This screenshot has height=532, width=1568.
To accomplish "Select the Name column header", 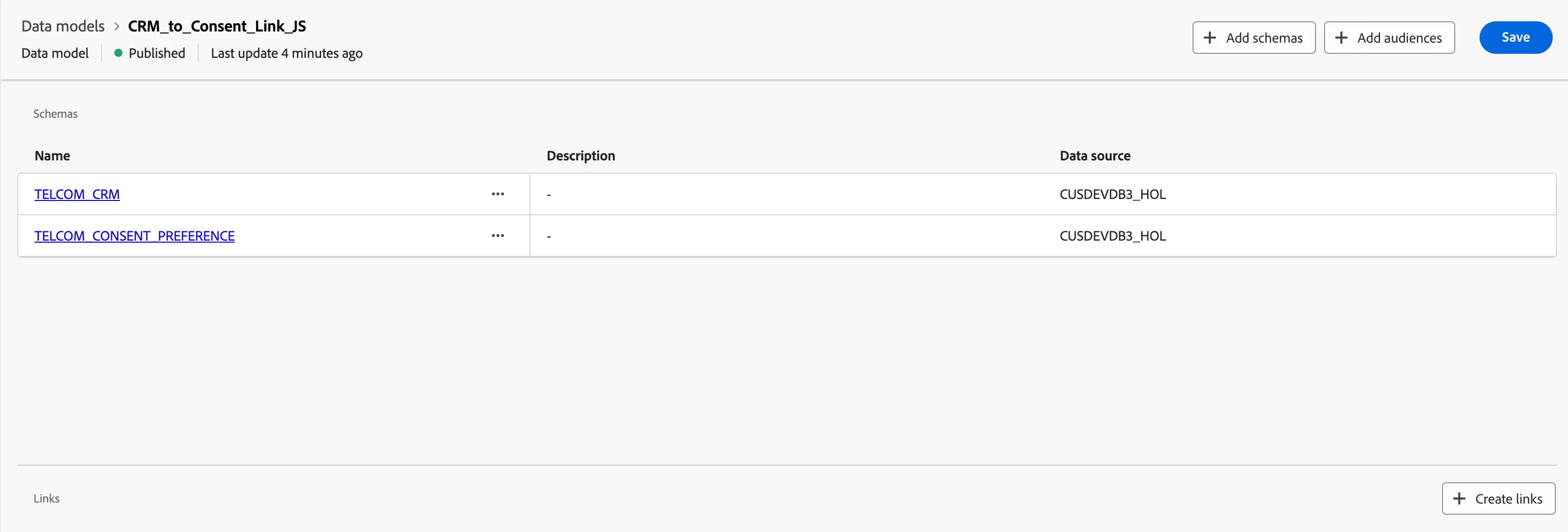I will click(x=52, y=156).
